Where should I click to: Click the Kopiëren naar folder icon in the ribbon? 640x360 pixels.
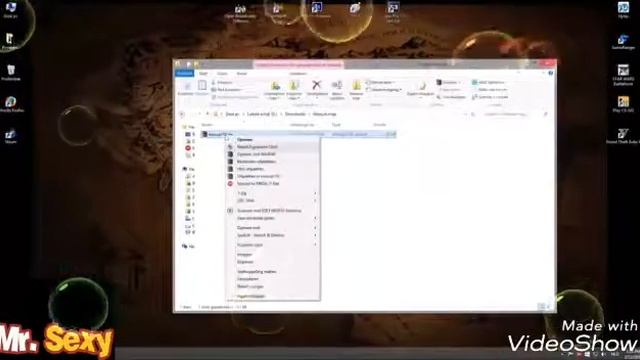point(294,85)
